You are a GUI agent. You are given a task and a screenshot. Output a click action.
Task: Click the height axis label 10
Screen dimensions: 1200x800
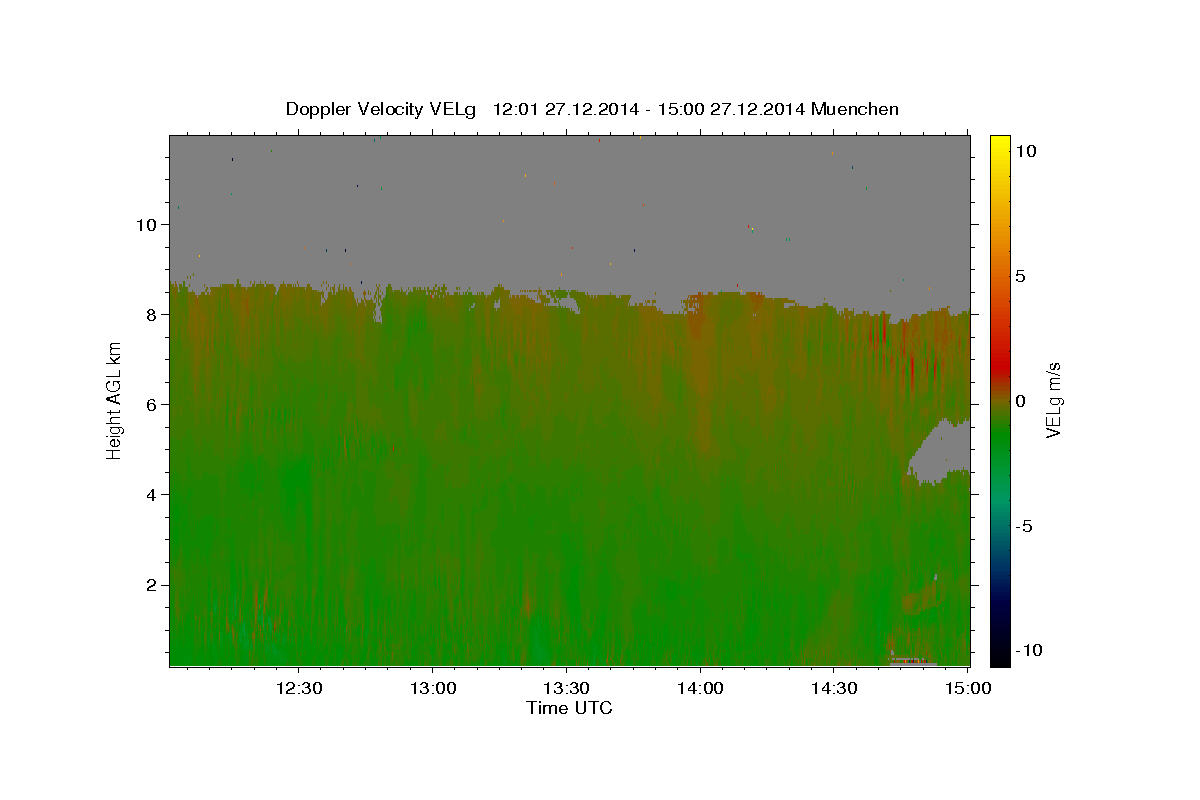point(148,224)
